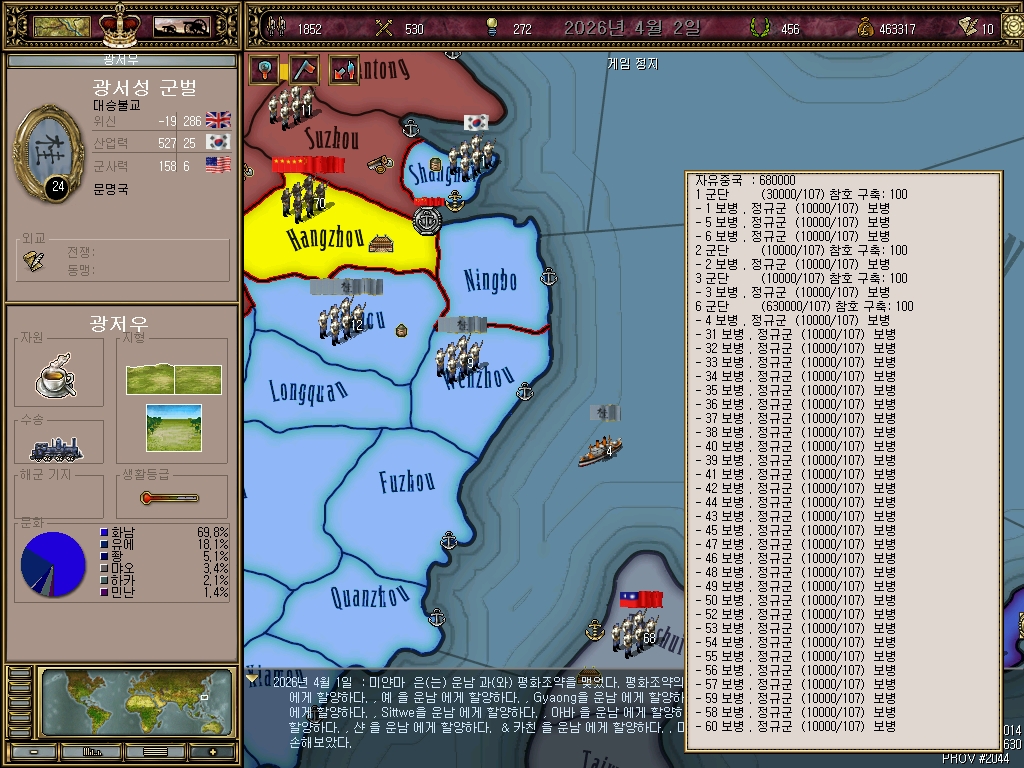
Task: Click the terrain landscape thumbnail
Action: 174,428
